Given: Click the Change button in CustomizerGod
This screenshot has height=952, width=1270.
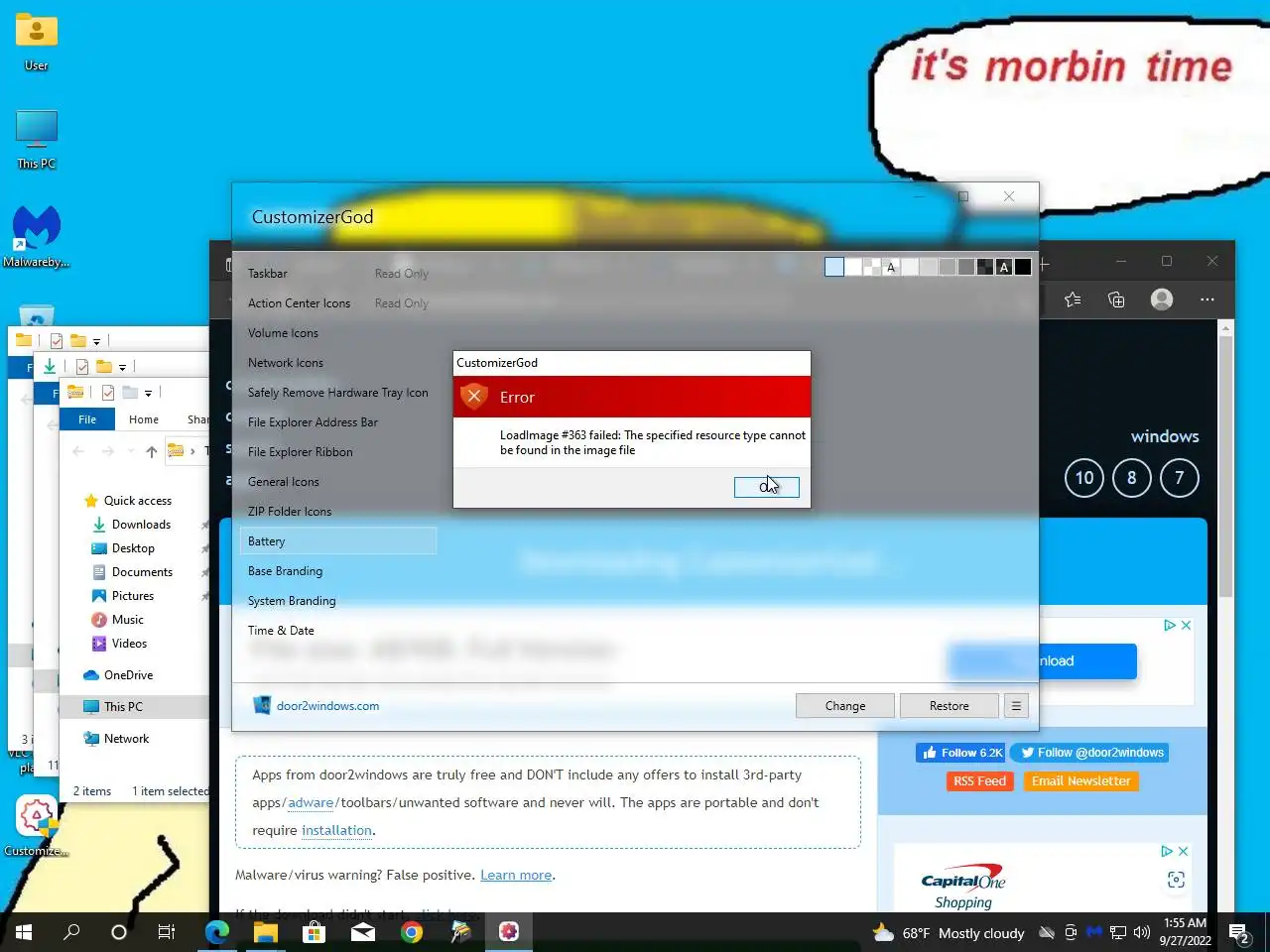Looking at the screenshot, I should tap(845, 706).
